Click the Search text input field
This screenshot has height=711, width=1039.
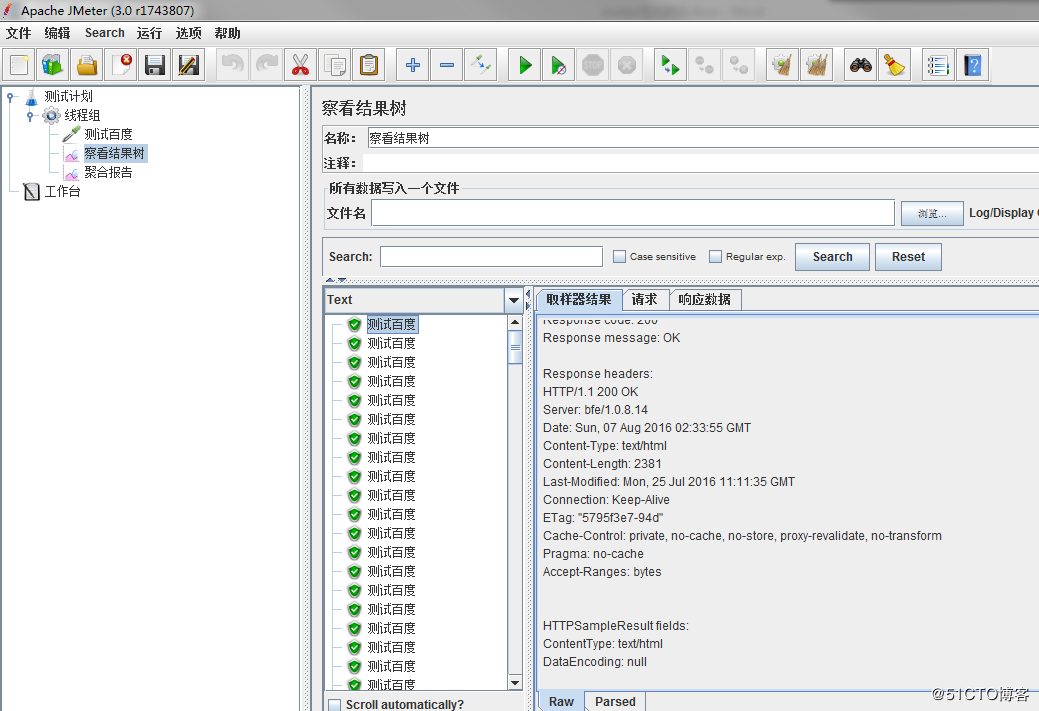[491, 256]
